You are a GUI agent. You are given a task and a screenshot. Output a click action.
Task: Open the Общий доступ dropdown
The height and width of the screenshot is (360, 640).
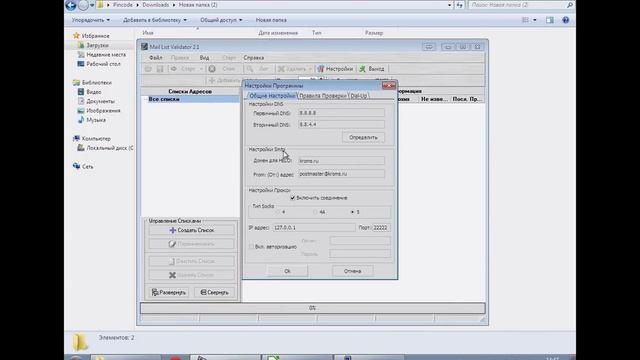coord(221,20)
